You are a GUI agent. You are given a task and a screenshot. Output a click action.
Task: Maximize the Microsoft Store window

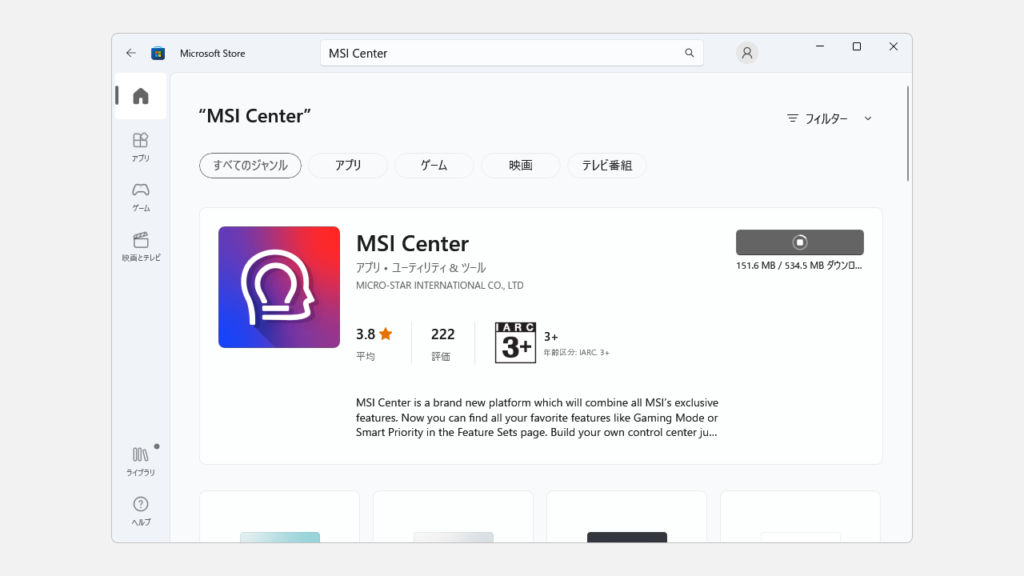coord(857,46)
